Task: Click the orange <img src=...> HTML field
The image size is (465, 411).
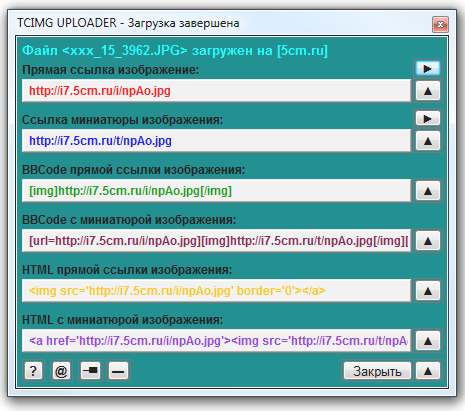Action: pos(216,291)
